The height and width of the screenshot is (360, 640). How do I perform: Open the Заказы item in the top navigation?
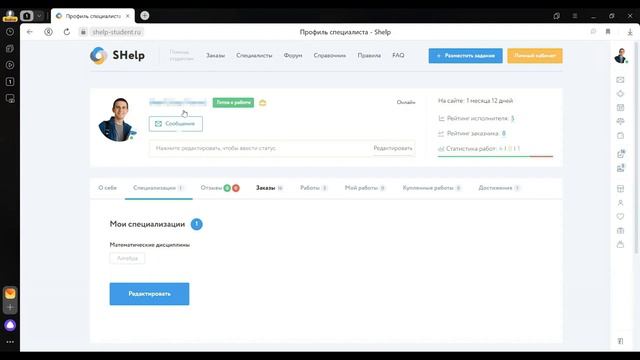click(x=216, y=56)
